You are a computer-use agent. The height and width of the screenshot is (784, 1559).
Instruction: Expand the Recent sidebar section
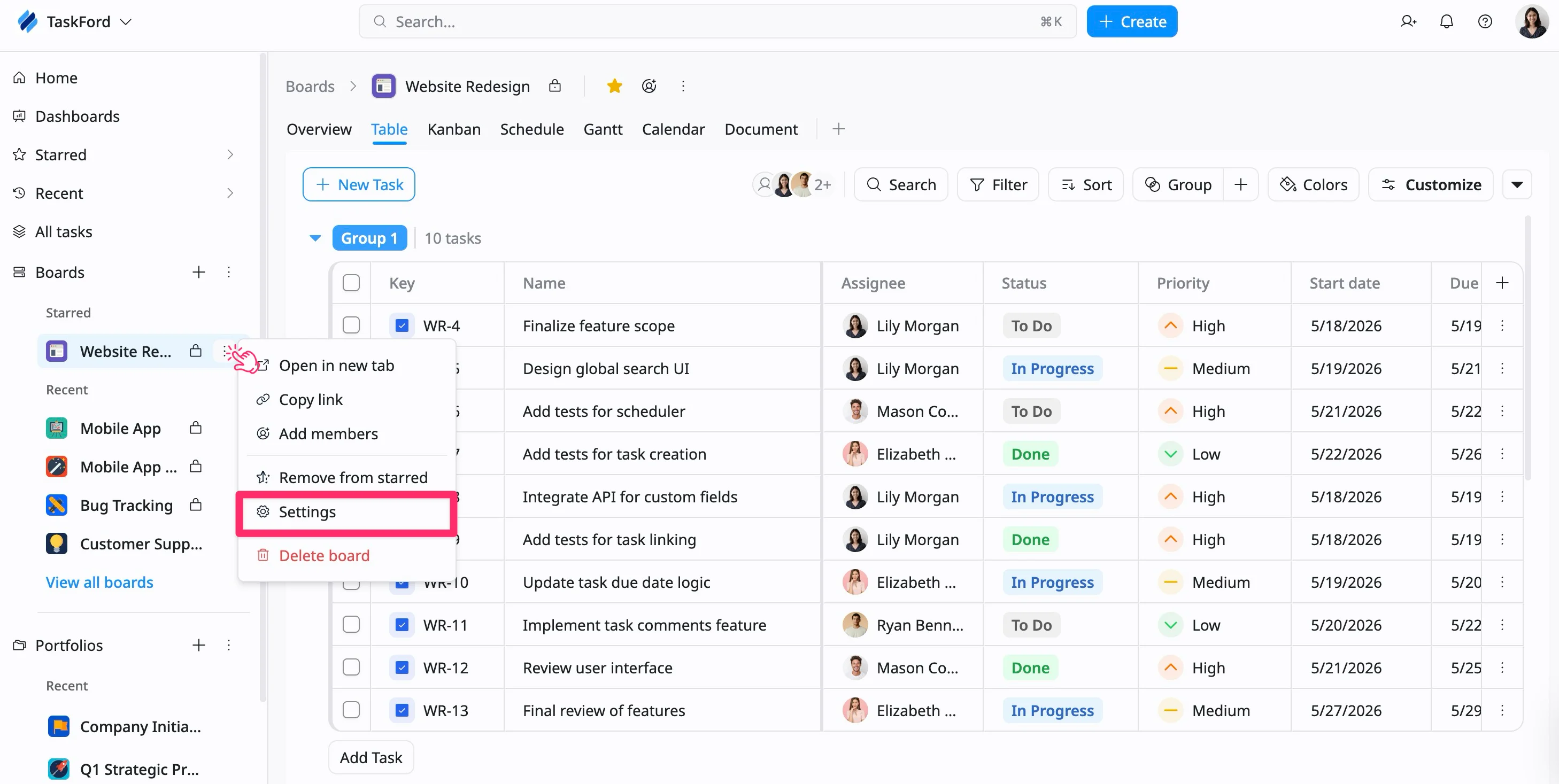(x=230, y=193)
